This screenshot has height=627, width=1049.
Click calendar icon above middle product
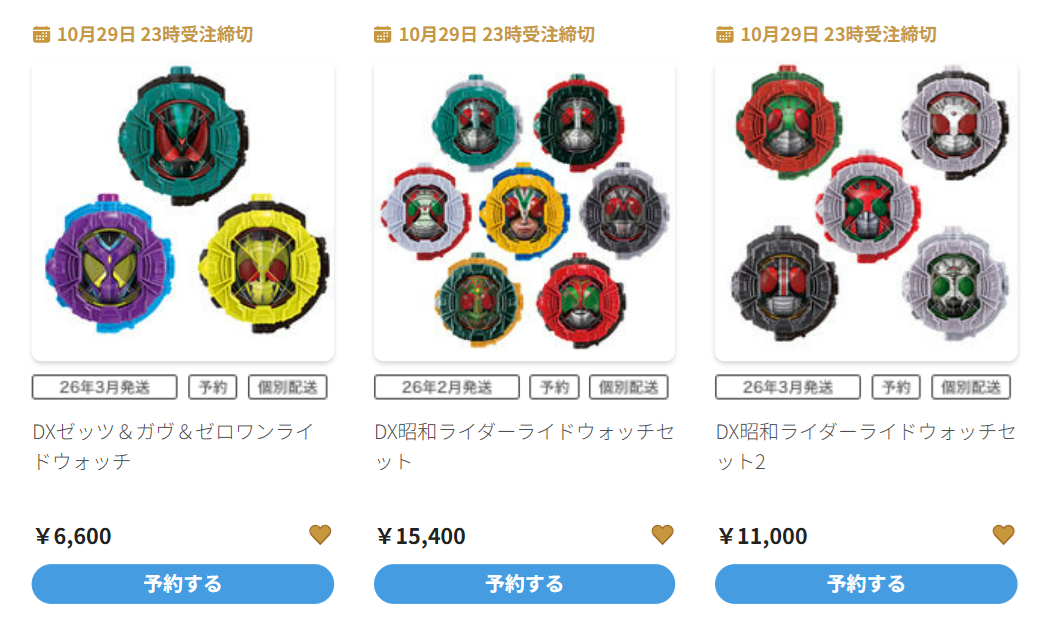[383, 34]
